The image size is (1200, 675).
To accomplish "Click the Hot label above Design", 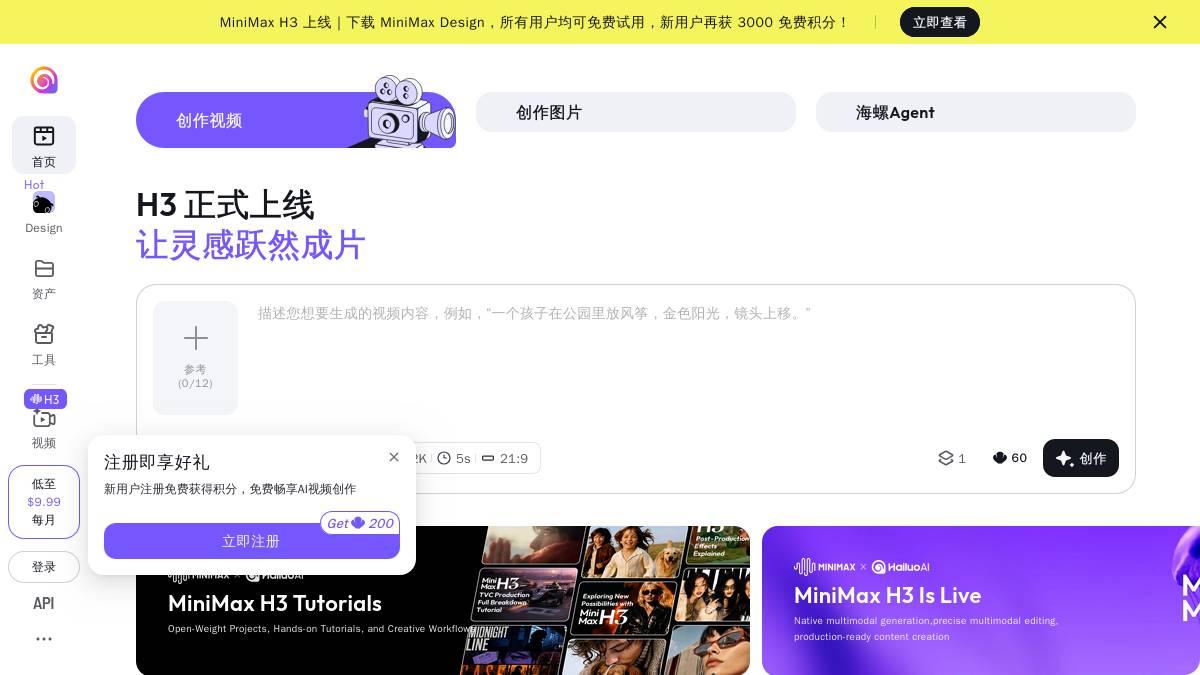I will pyautogui.click(x=34, y=185).
